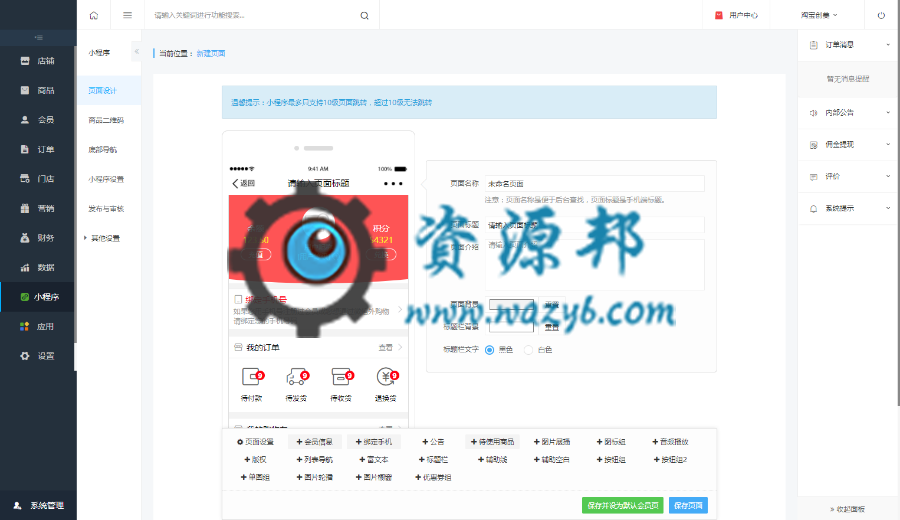Collapse the dark sidebar with top toggle icon
Viewport: 900px width, 520px height.
coord(38,38)
